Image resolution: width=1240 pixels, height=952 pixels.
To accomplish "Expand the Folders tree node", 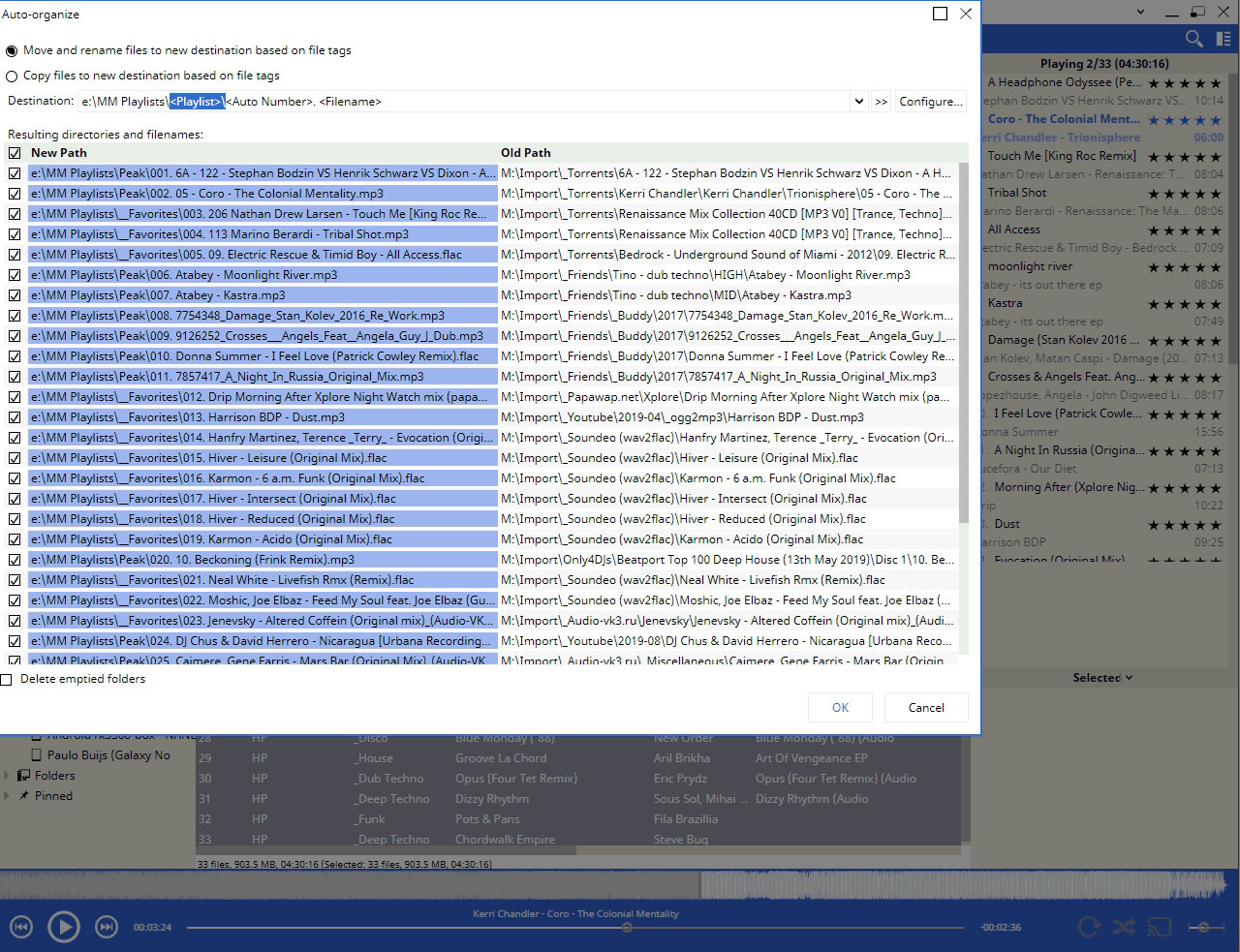I will (8, 776).
